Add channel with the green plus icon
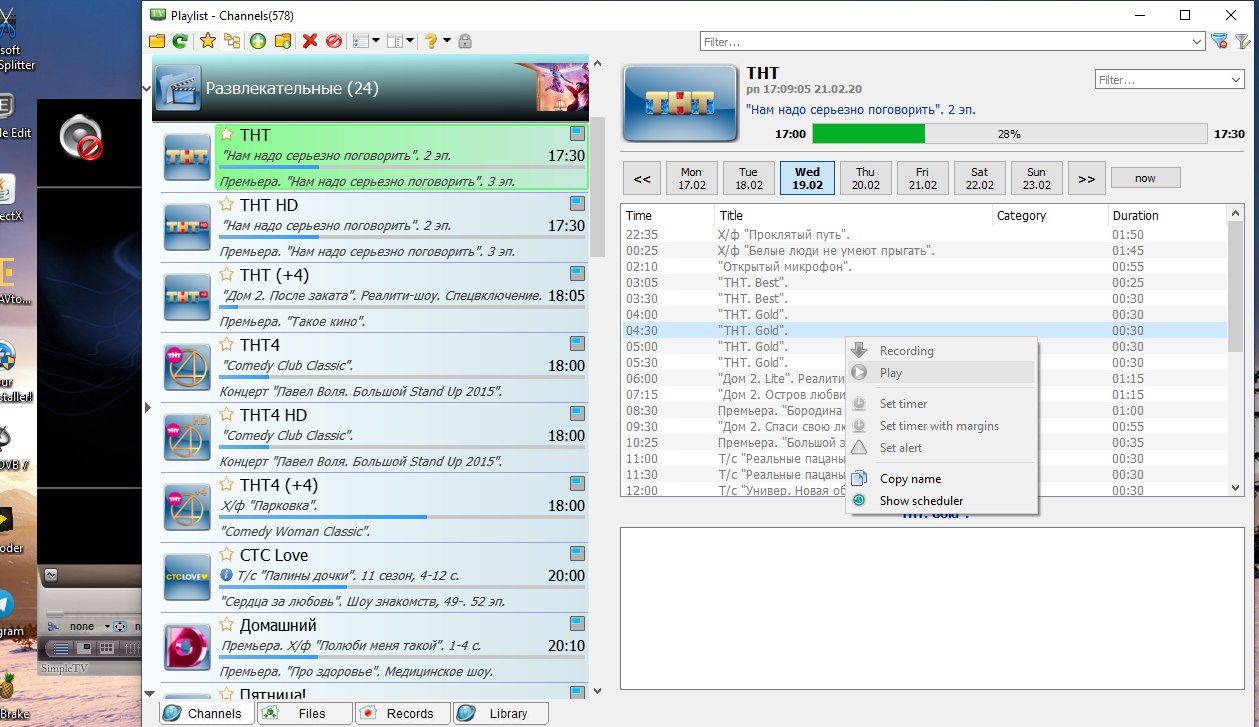 pyautogui.click(x=258, y=41)
